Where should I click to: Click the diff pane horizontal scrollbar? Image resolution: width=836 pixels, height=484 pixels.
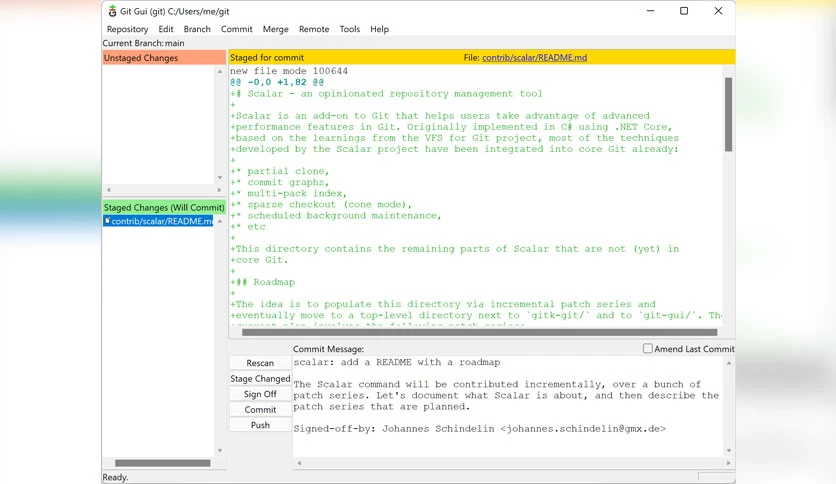(479, 332)
